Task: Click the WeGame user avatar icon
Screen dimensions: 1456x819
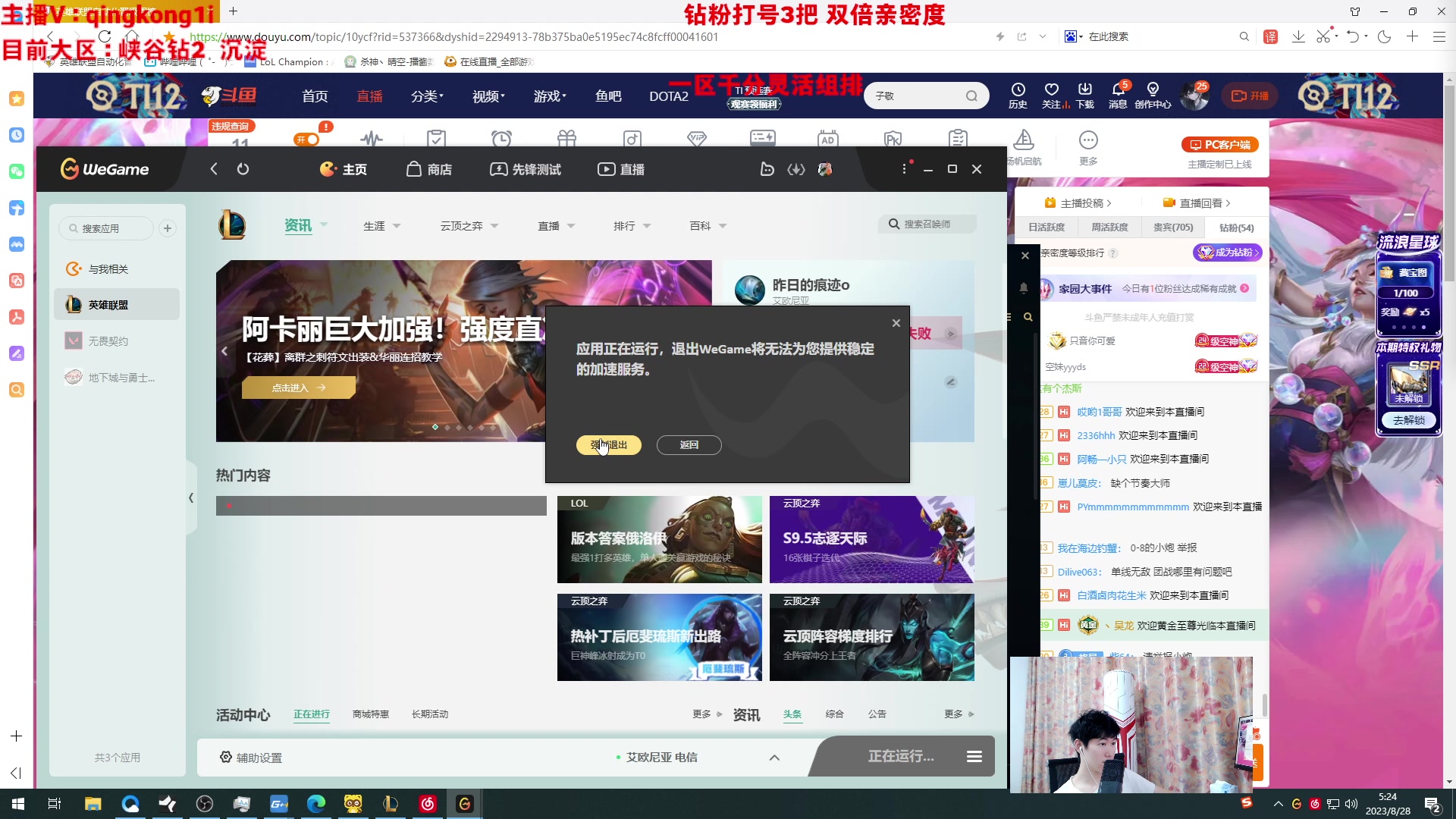Action: pyautogui.click(x=825, y=169)
